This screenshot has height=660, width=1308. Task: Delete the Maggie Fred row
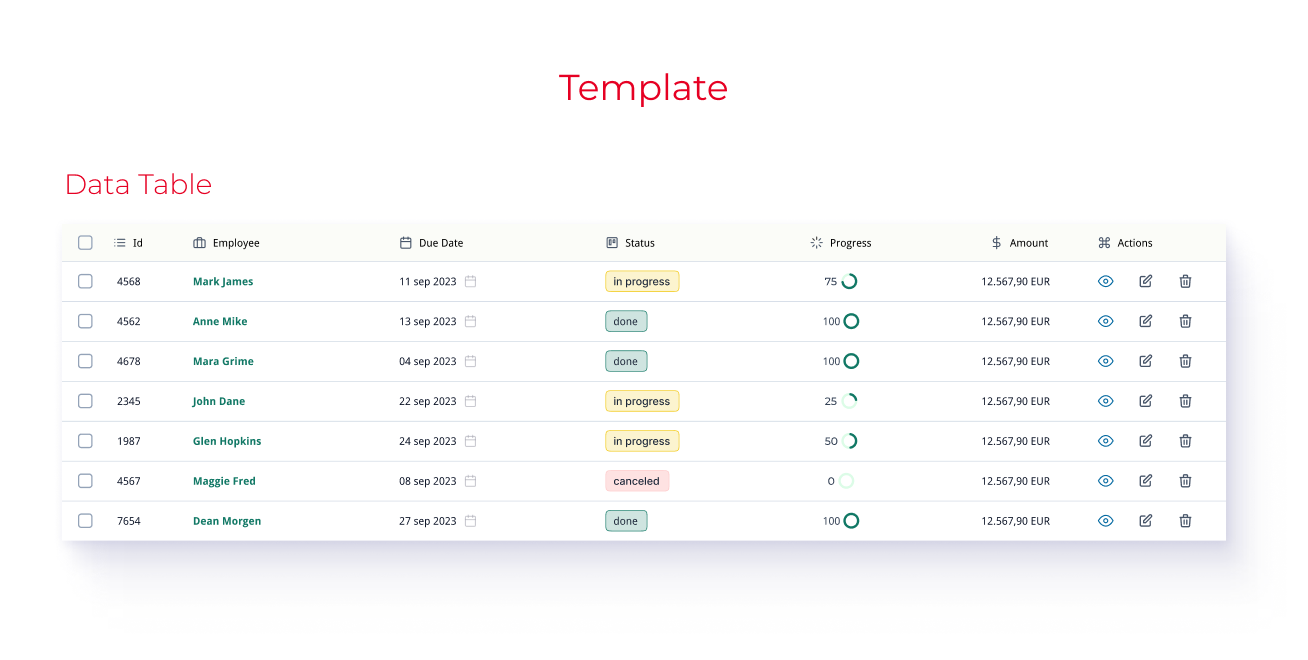pyautogui.click(x=1185, y=481)
